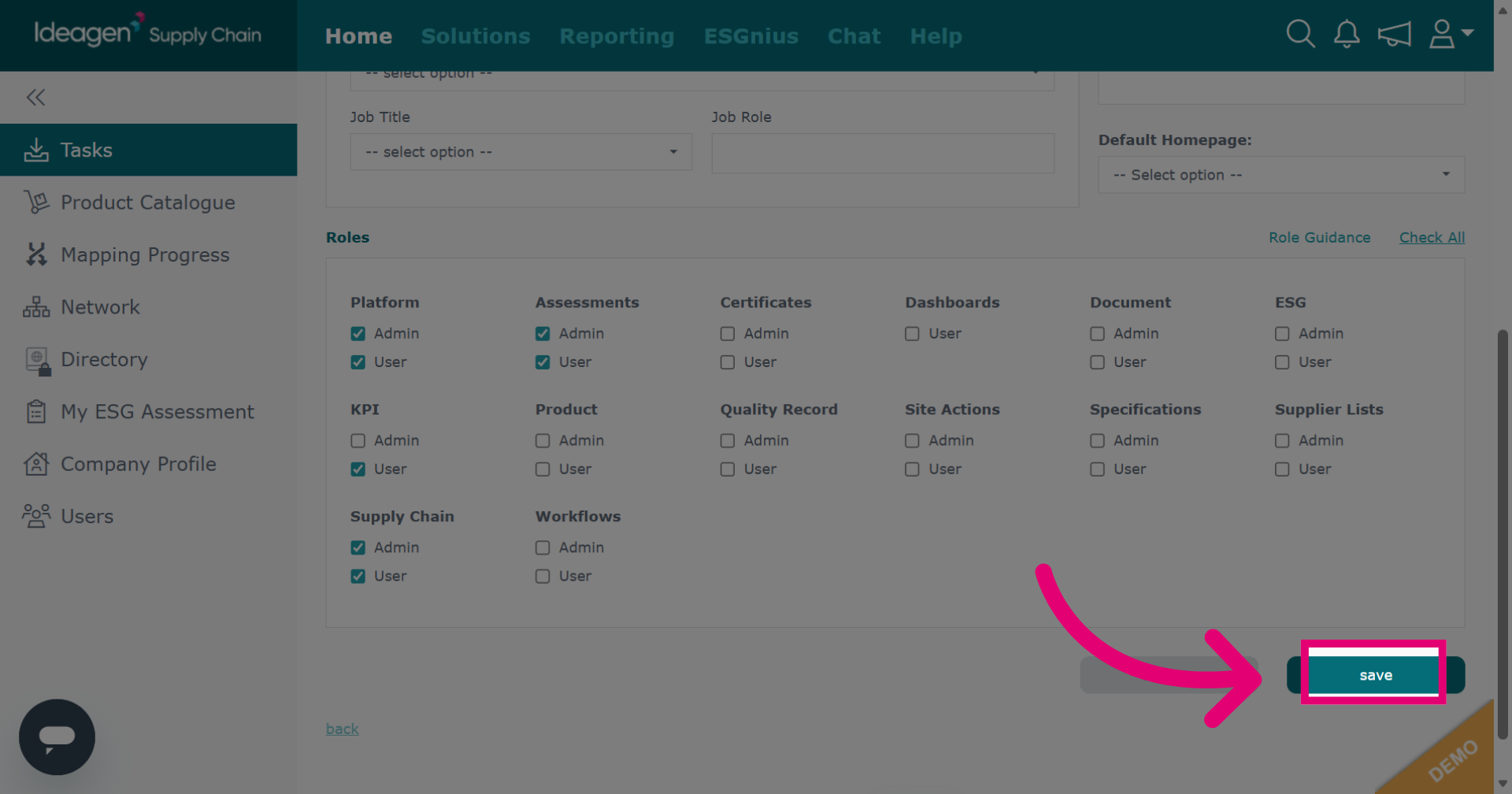Uncheck Assessments User role

[543, 362]
